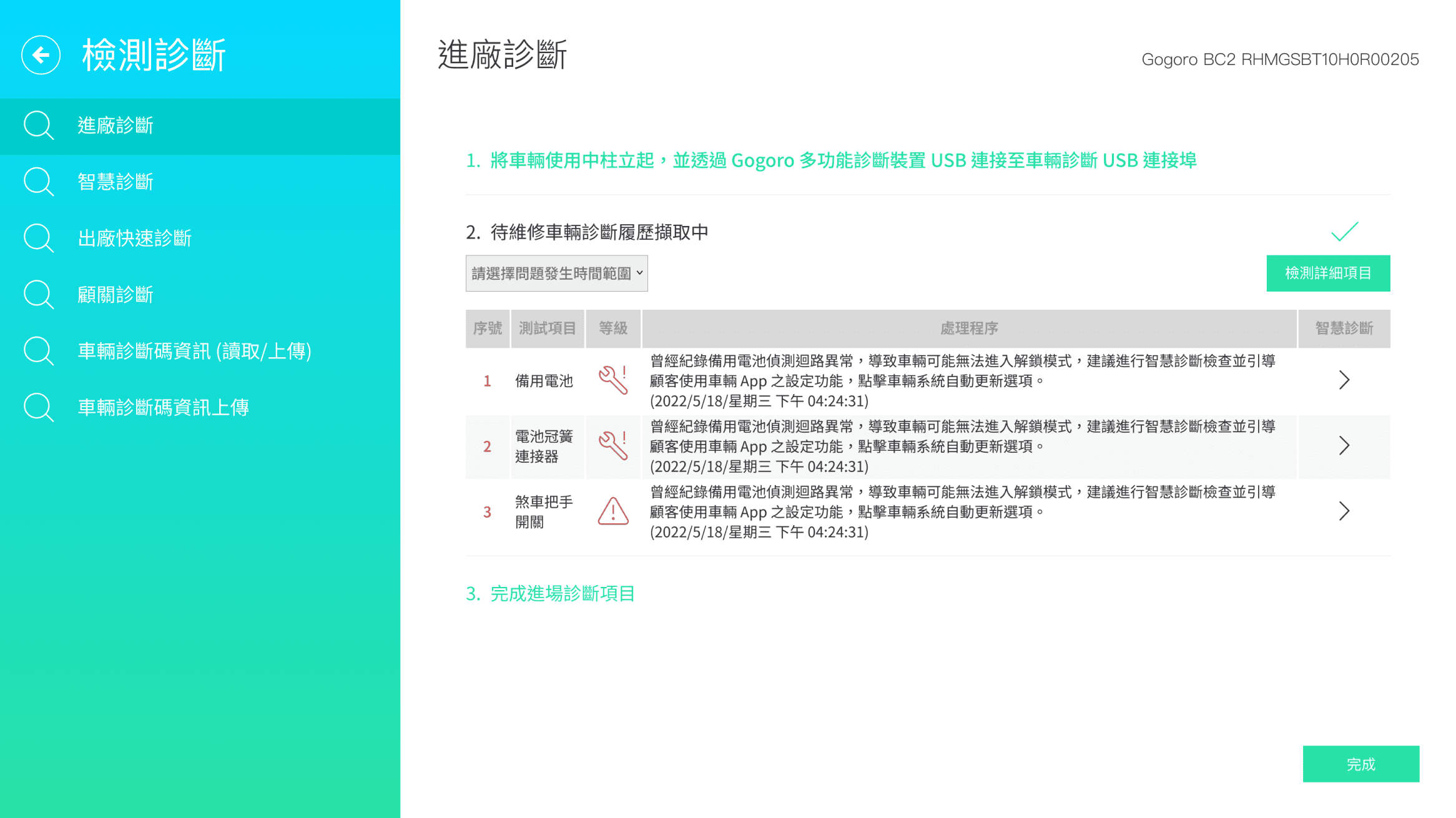Expand smart diagnosis chevron for row 1

coord(1344,380)
